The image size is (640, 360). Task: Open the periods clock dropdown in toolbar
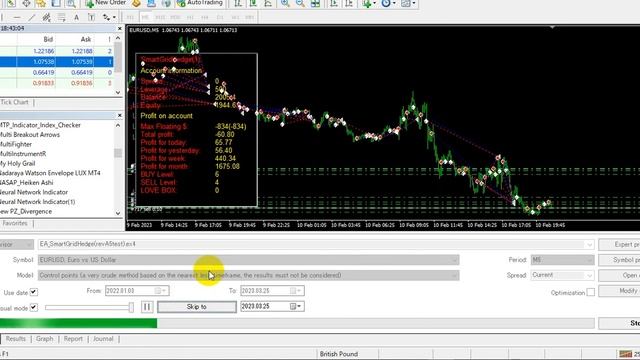(394, 4)
